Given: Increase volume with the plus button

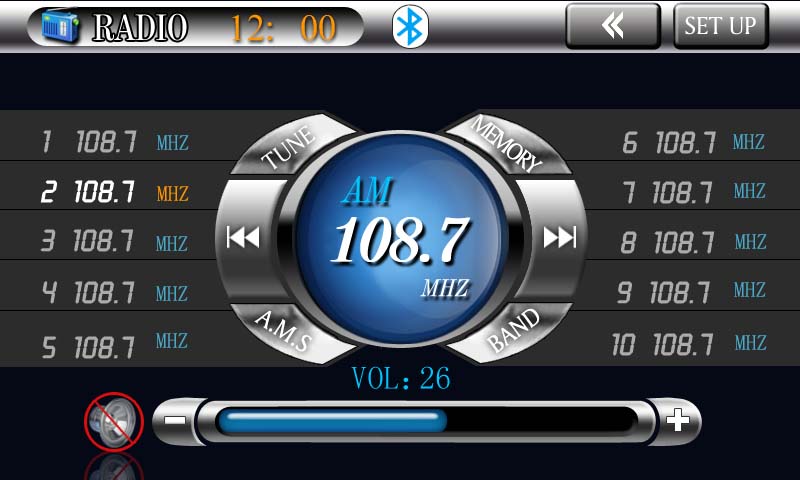Looking at the screenshot, I should pos(678,420).
